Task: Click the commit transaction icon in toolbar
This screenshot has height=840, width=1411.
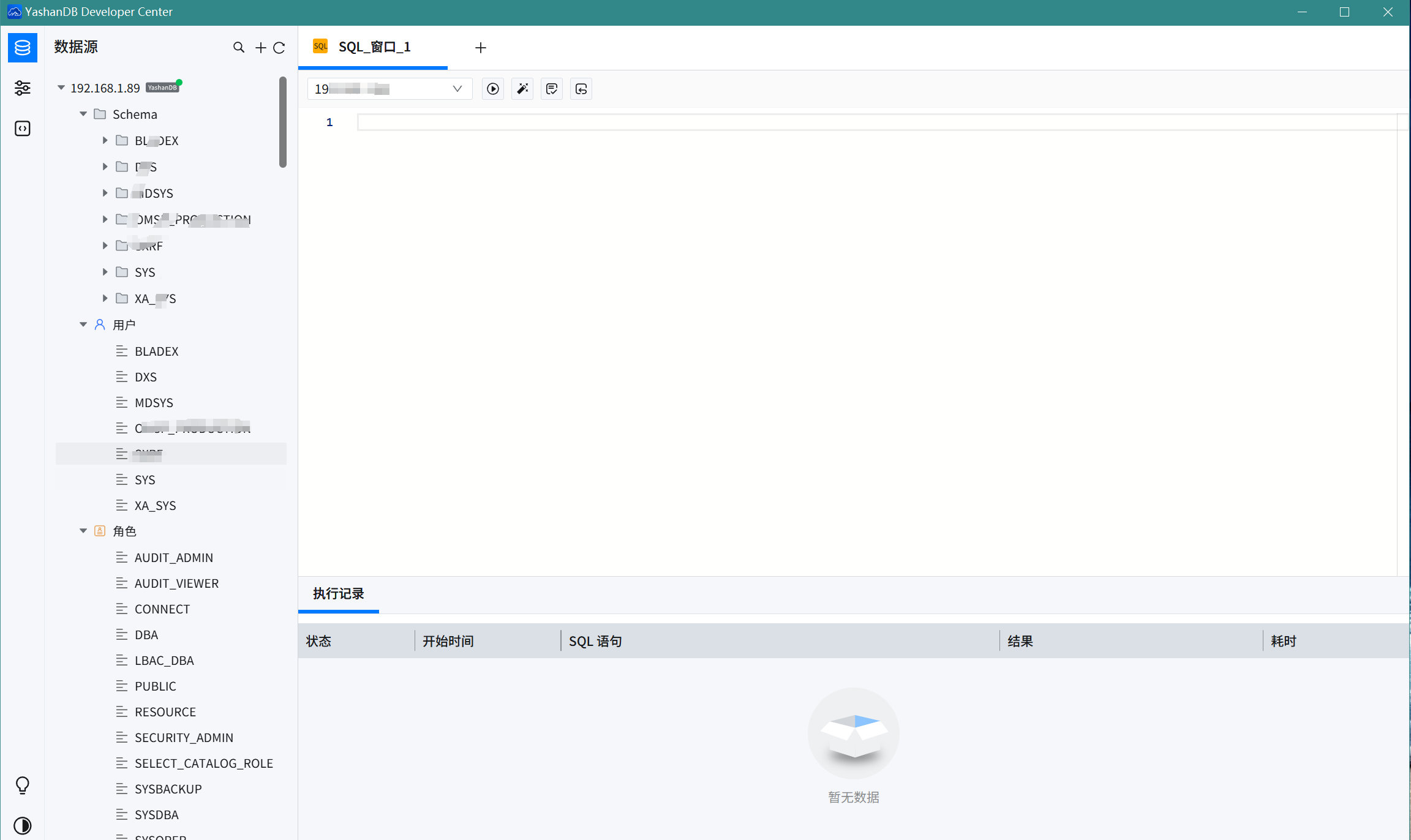Action: [x=552, y=89]
